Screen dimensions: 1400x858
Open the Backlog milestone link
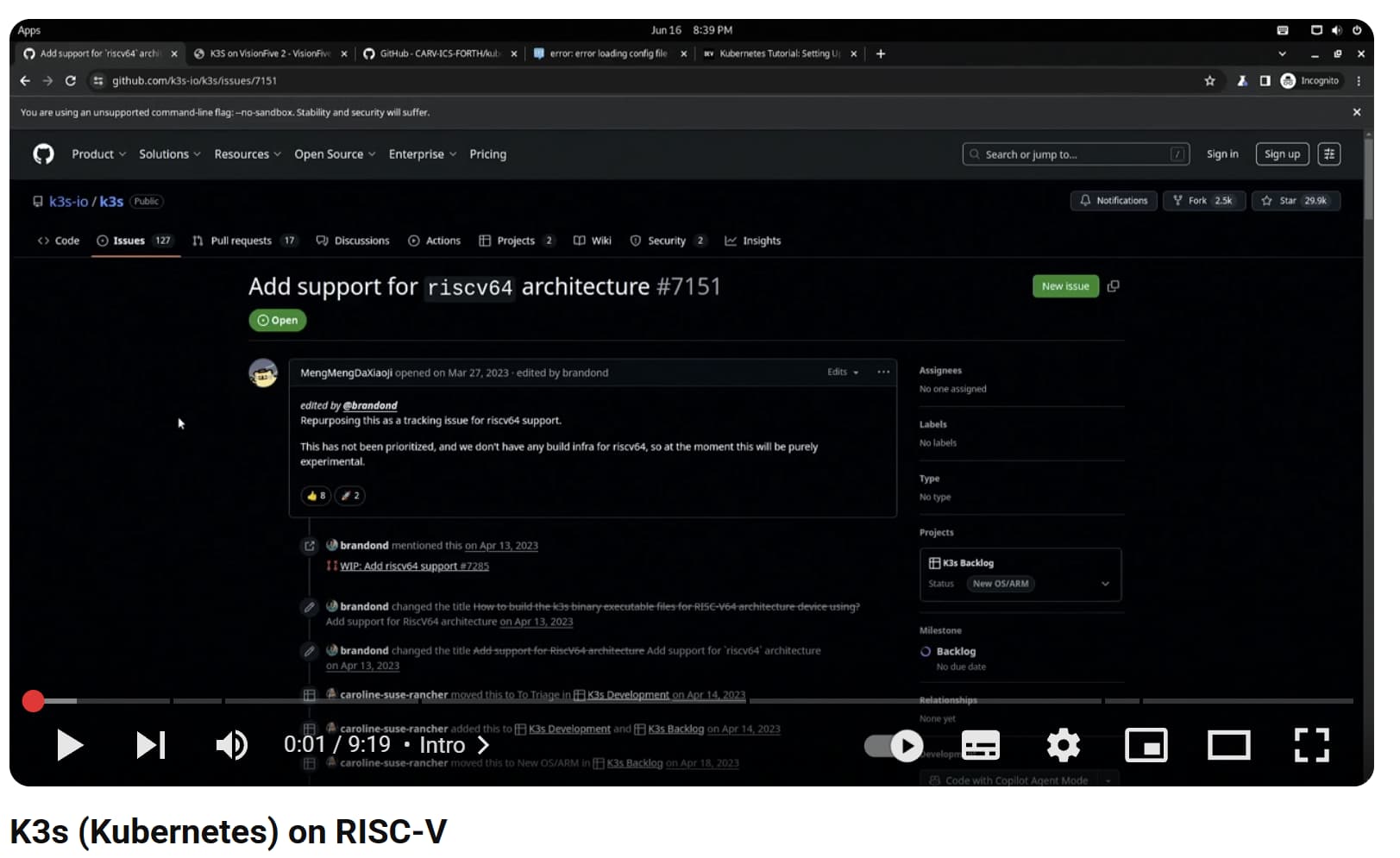click(956, 652)
